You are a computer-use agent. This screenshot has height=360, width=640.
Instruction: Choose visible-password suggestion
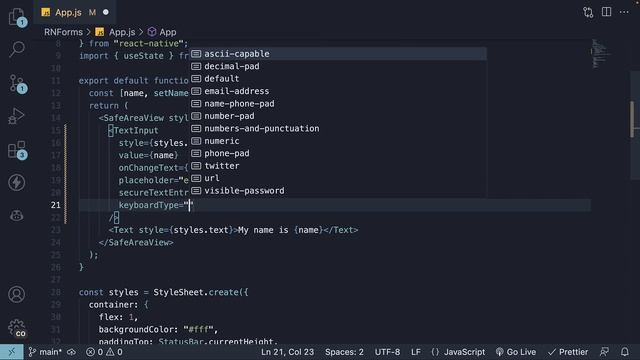point(338,191)
